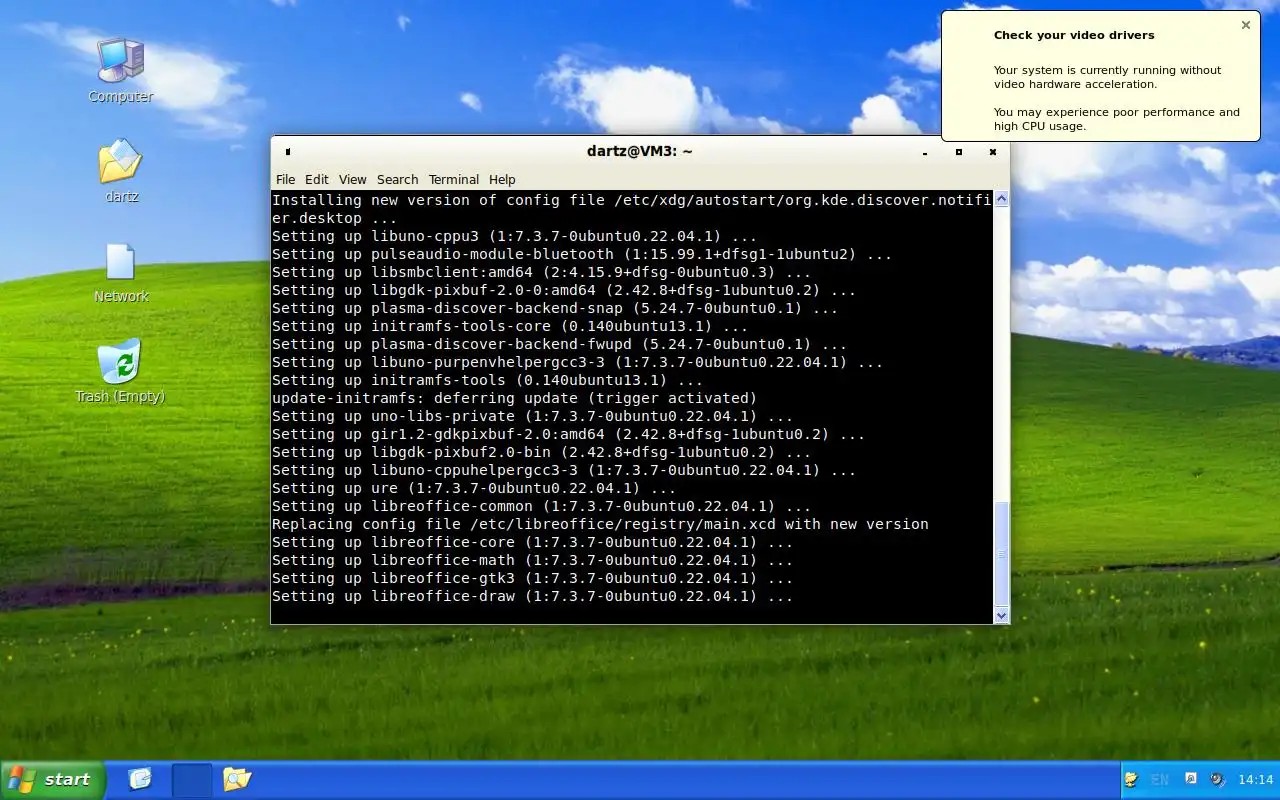
Task: Maximize the dartz@VM3 terminal window
Action: [x=959, y=152]
